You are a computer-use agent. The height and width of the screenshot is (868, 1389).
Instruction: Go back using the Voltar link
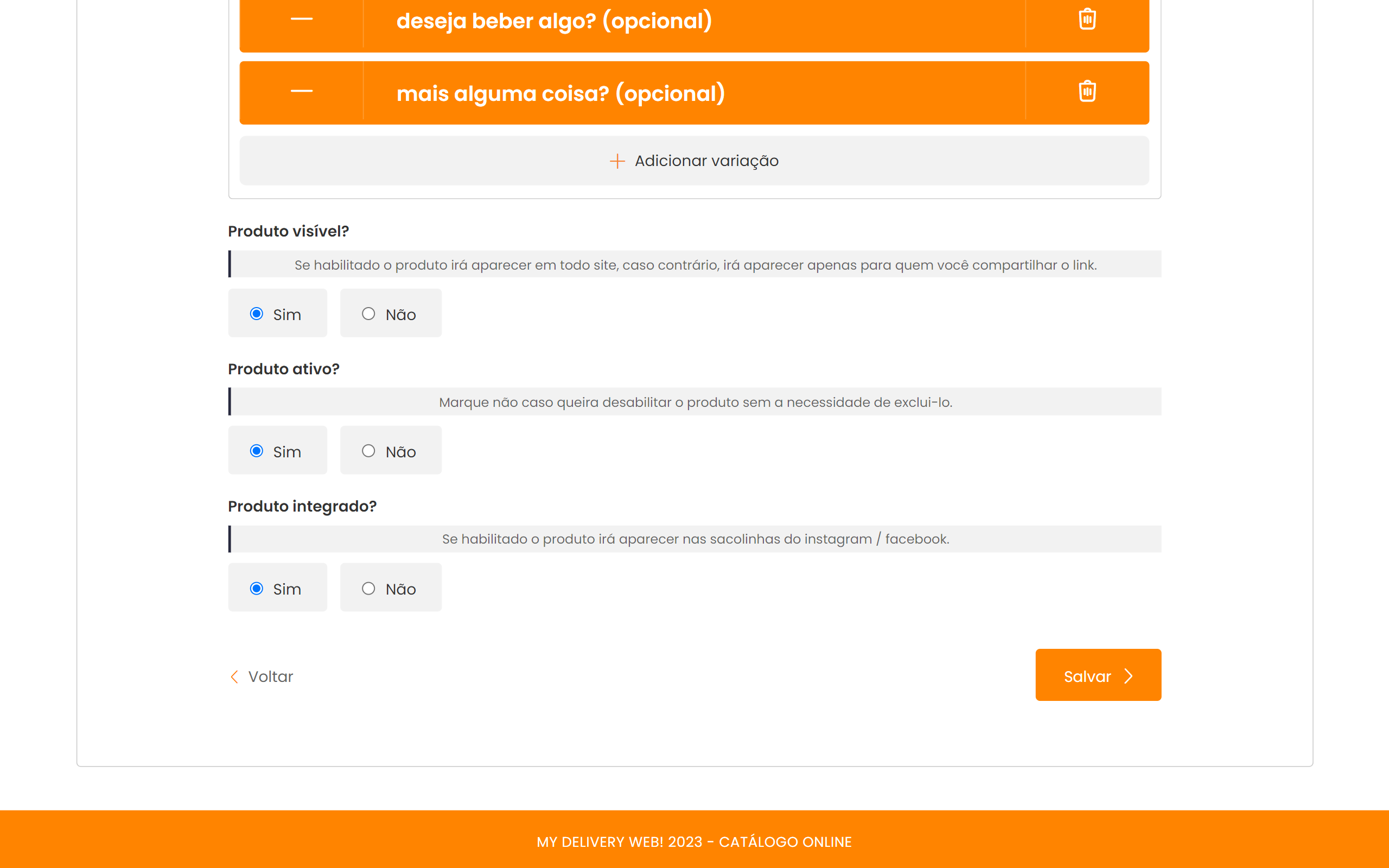pos(270,677)
